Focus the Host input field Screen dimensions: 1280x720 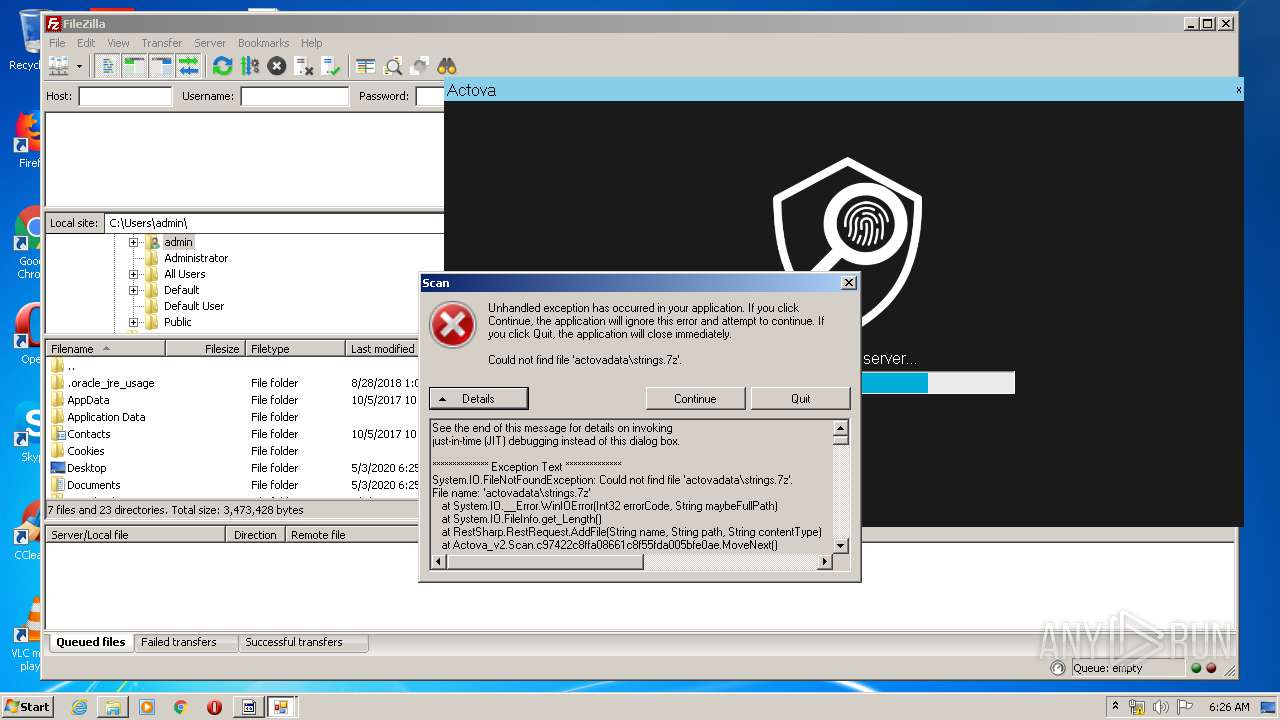[x=125, y=96]
